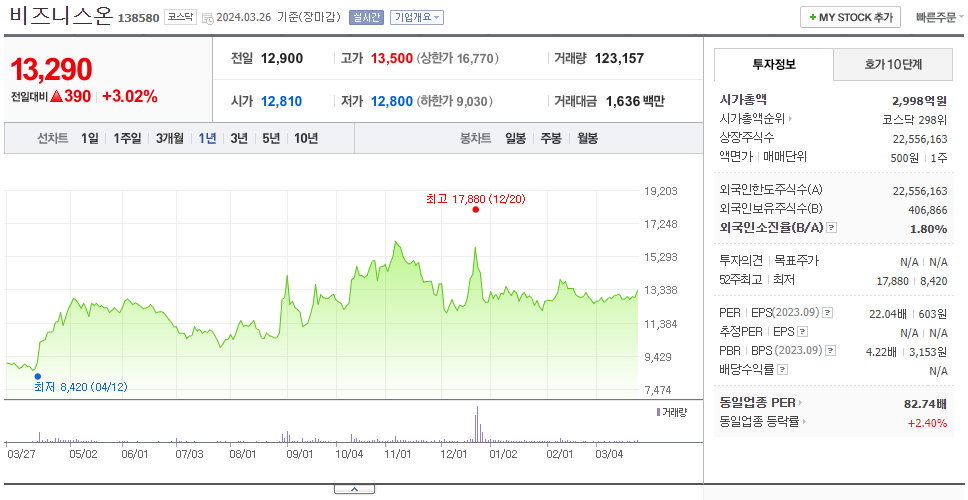The height and width of the screenshot is (500, 968).
Task: Click the help icon beside 배당수익률
Action: [x=783, y=370]
